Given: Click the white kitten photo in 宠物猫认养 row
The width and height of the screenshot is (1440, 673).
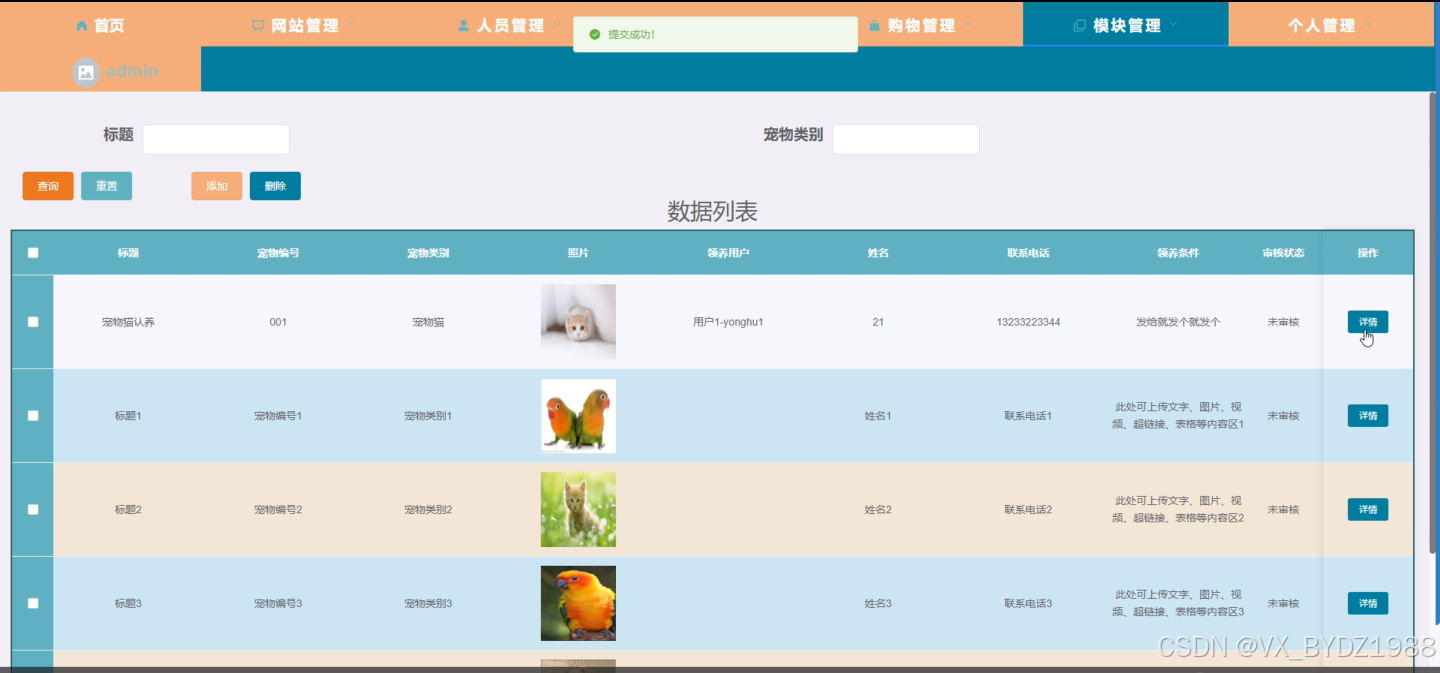Looking at the screenshot, I should (578, 322).
